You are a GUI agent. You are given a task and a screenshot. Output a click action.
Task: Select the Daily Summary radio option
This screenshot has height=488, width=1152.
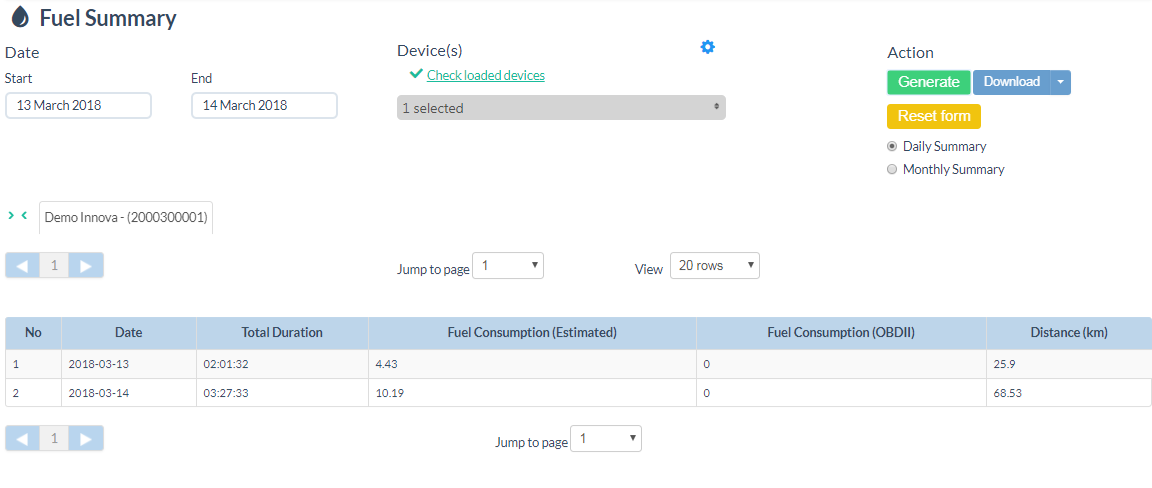(x=892, y=147)
